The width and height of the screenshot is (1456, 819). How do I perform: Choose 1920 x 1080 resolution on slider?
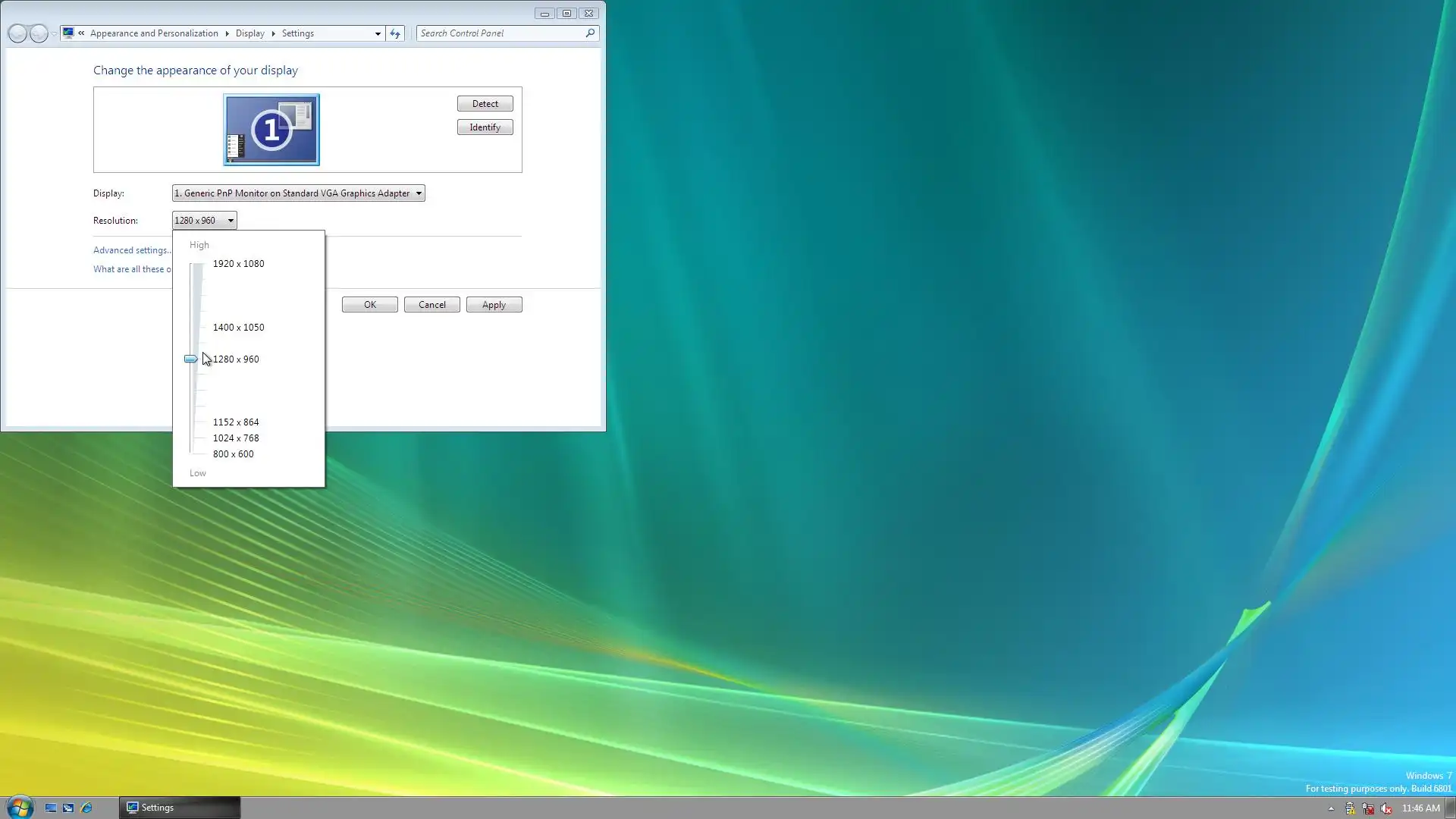coord(238,264)
